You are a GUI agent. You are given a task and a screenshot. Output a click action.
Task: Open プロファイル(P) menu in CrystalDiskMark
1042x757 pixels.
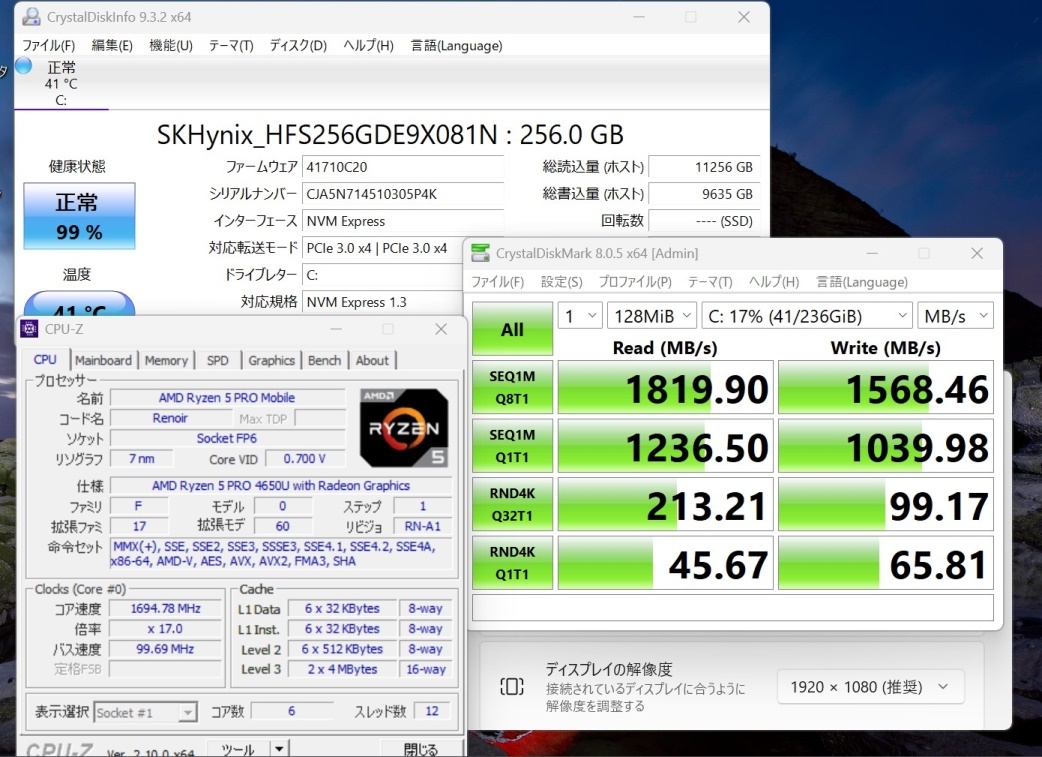[635, 282]
